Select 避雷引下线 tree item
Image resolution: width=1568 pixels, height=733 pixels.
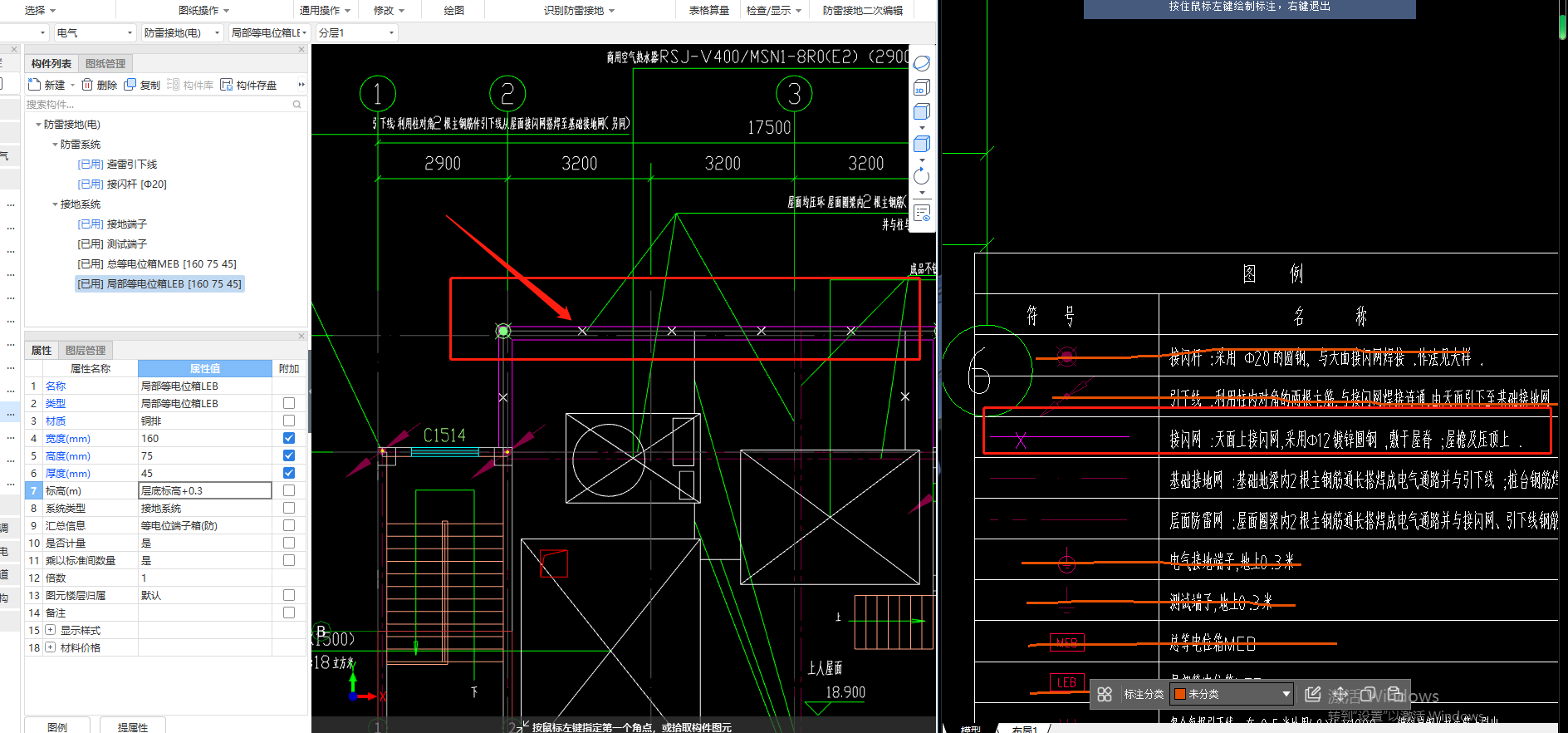click(x=117, y=165)
